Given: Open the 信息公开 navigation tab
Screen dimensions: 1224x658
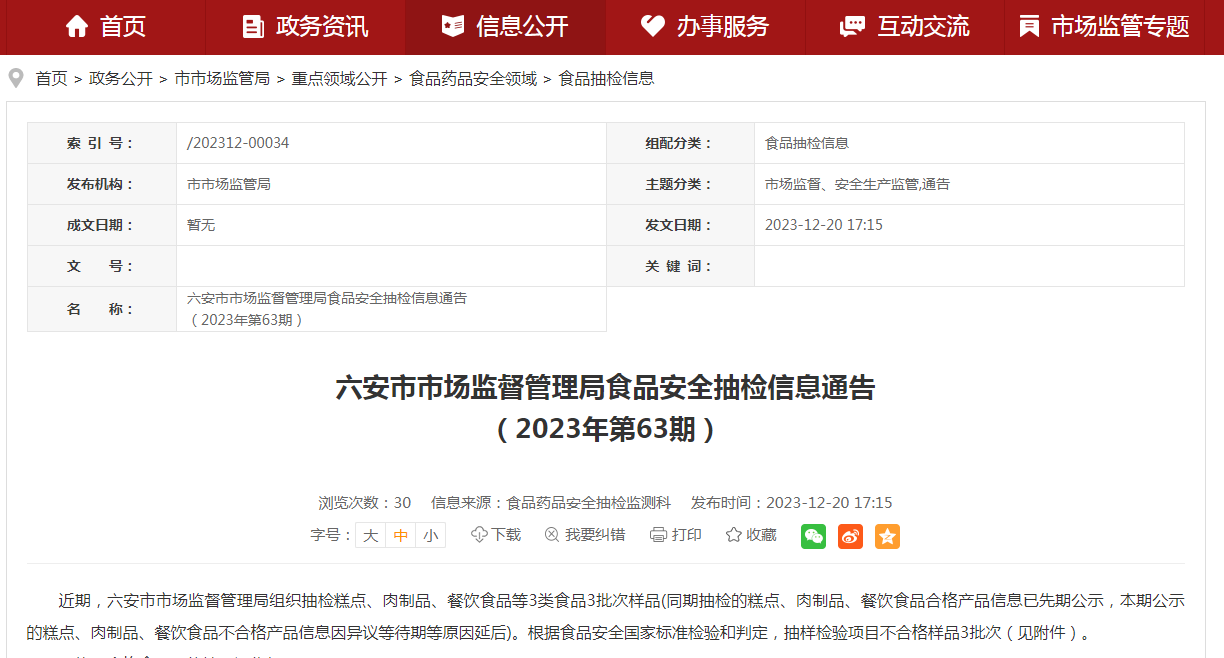Looking at the screenshot, I should coord(505,27).
